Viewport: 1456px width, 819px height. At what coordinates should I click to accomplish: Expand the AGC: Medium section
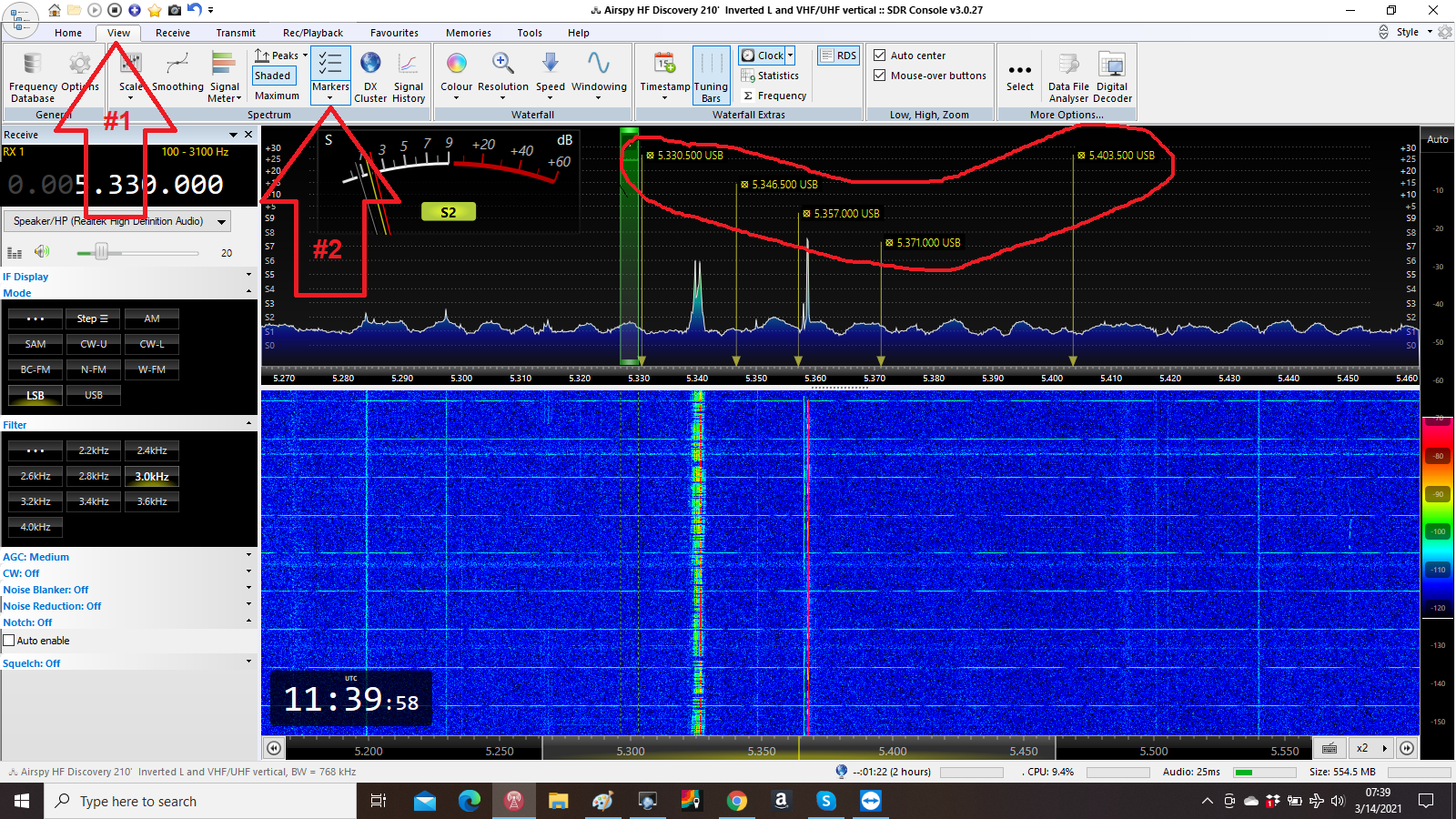pos(248,556)
